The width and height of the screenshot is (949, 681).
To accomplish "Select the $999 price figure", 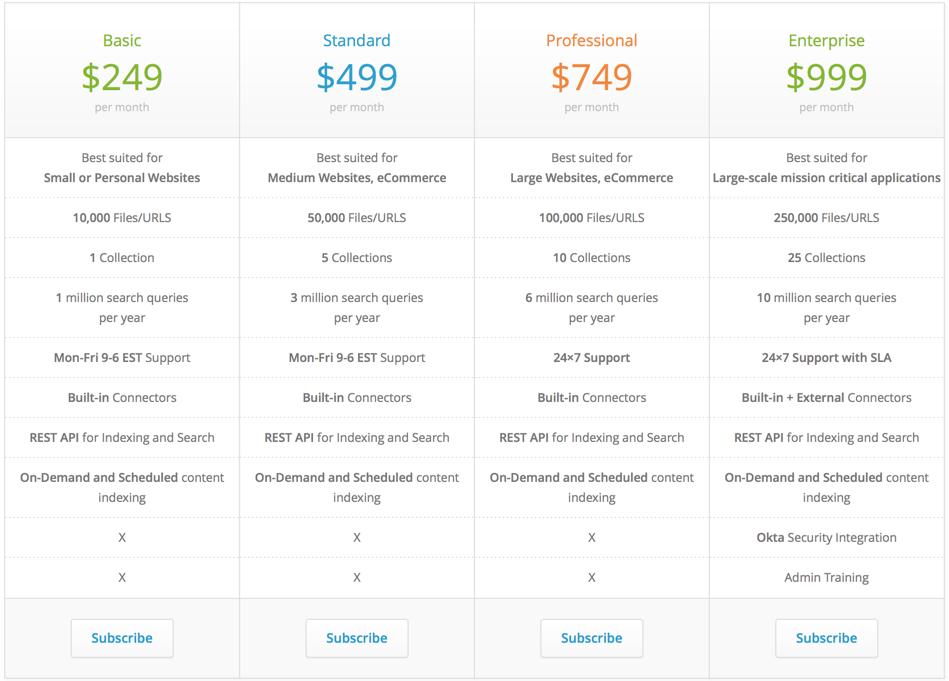I will pyautogui.click(x=826, y=77).
